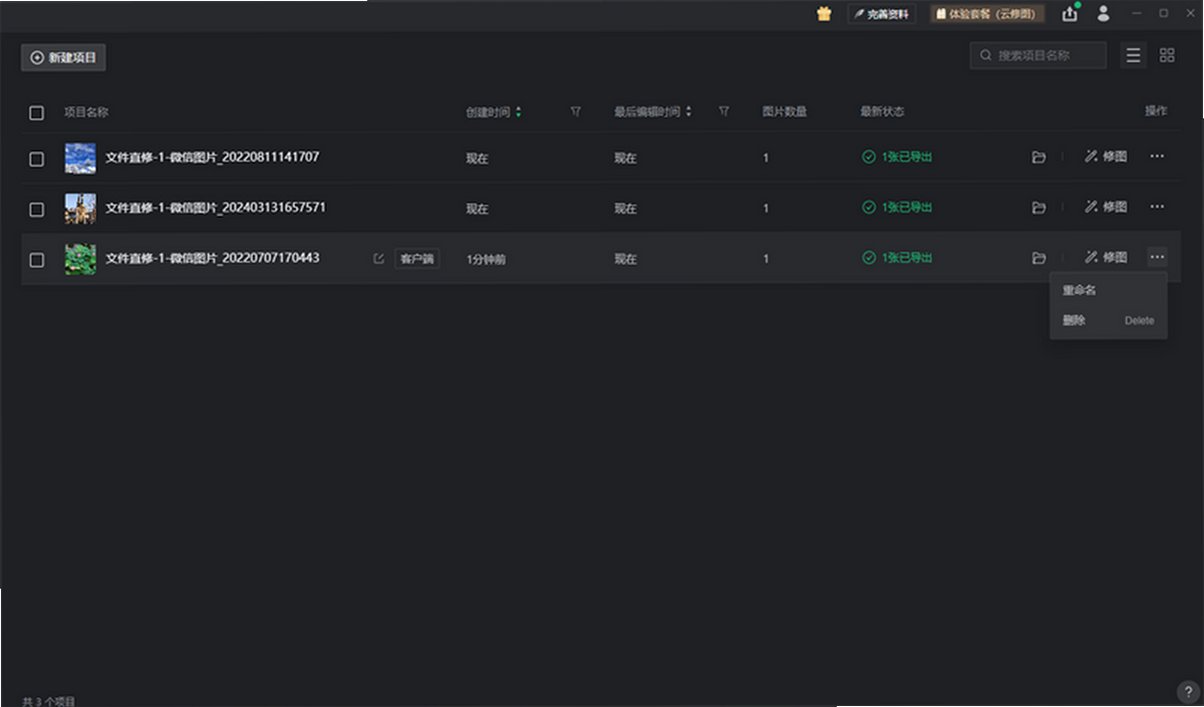Open the more options menu for first project
This screenshot has height=707, width=1204.
coord(1157,157)
